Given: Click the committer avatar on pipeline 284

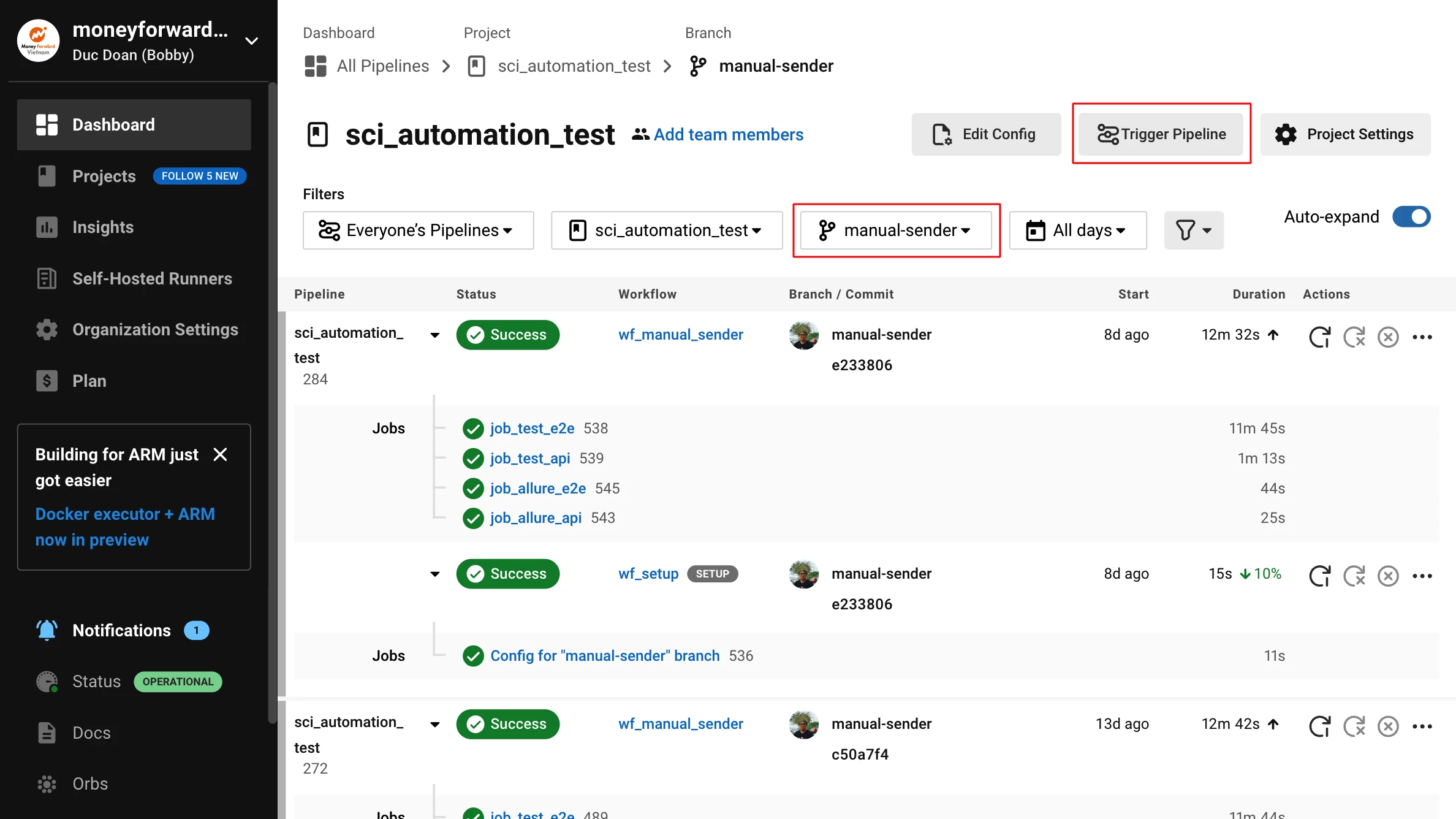Looking at the screenshot, I should point(804,335).
